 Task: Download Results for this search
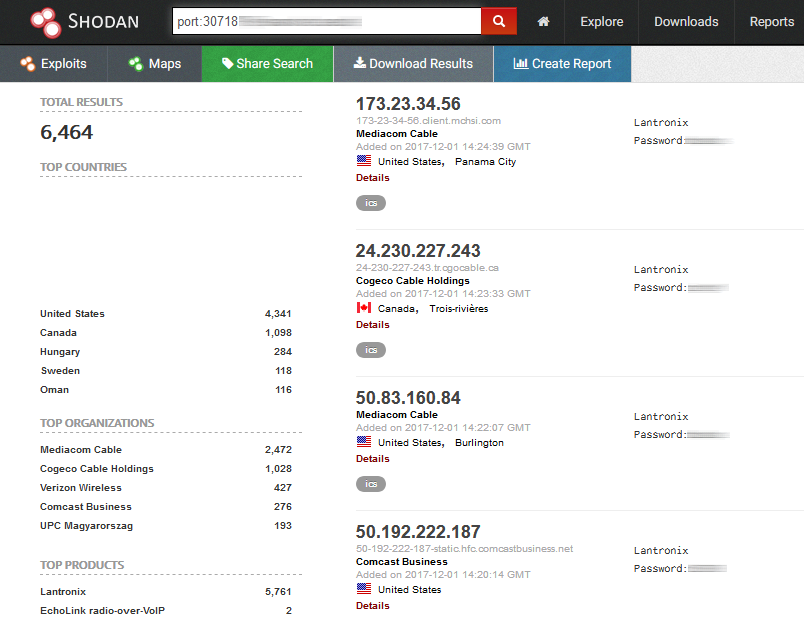pyautogui.click(x=413, y=64)
